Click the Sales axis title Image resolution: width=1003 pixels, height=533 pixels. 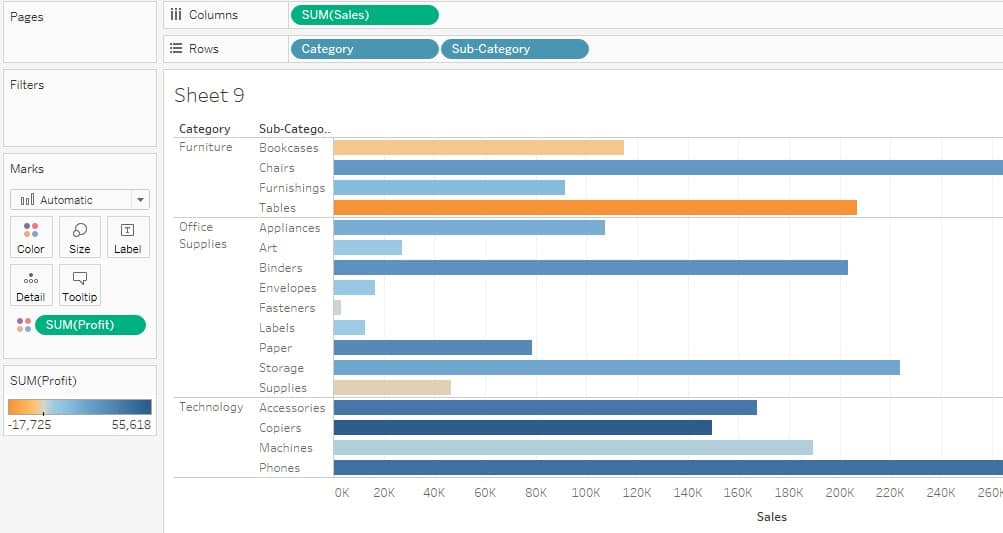[x=771, y=517]
